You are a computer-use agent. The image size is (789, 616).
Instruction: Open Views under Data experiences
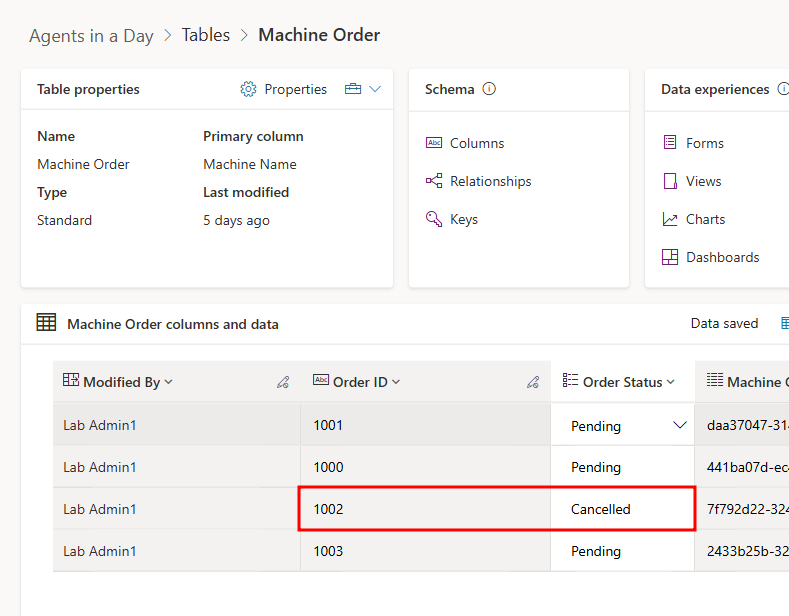[x=703, y=181]
